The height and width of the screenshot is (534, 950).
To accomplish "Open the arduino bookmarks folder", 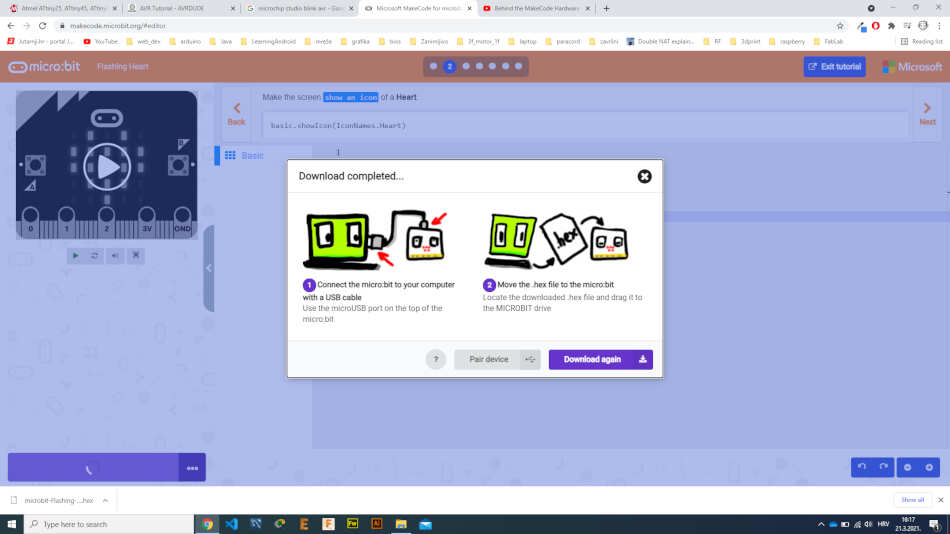I will click(185, 42).
